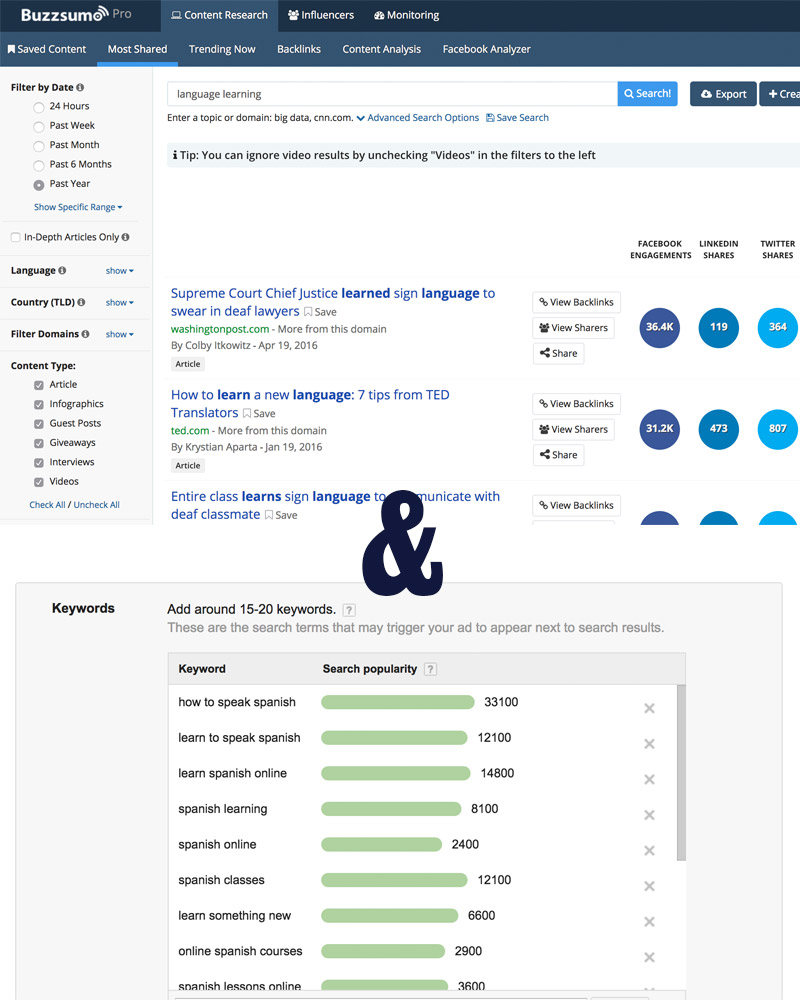
Task: Click the Search! button
Action: click(648, 94)
